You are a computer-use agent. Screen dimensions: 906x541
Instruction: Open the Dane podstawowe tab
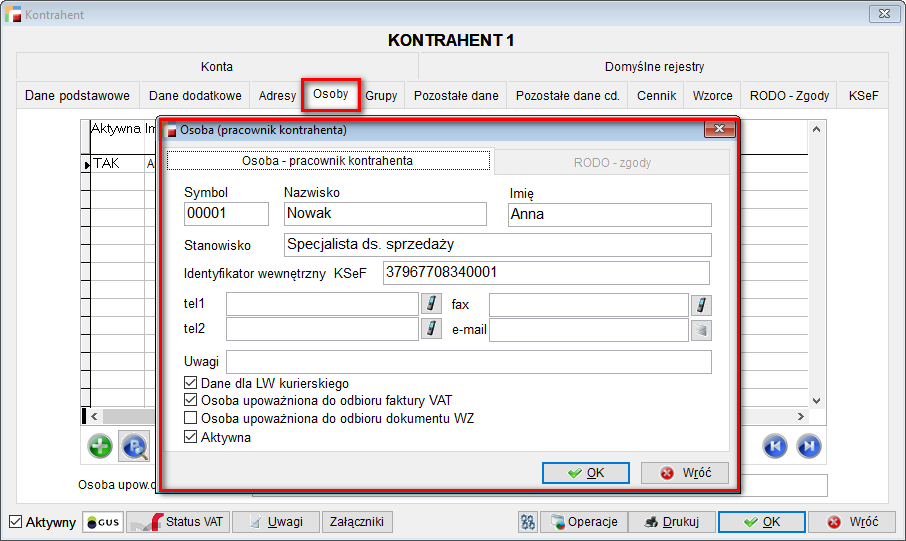click(x=77, y=96)
